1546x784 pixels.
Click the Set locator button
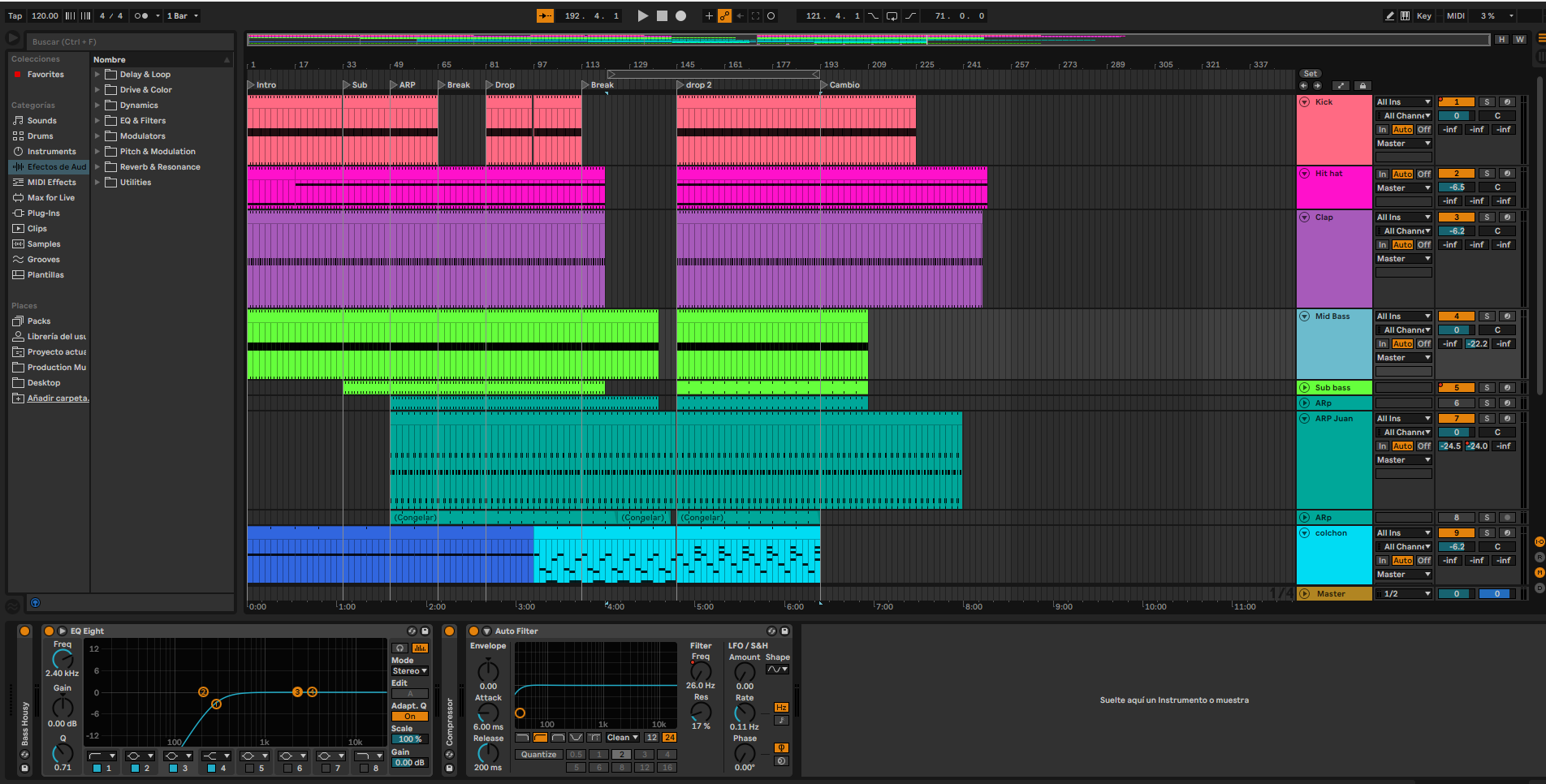(x=1310, y=73)
